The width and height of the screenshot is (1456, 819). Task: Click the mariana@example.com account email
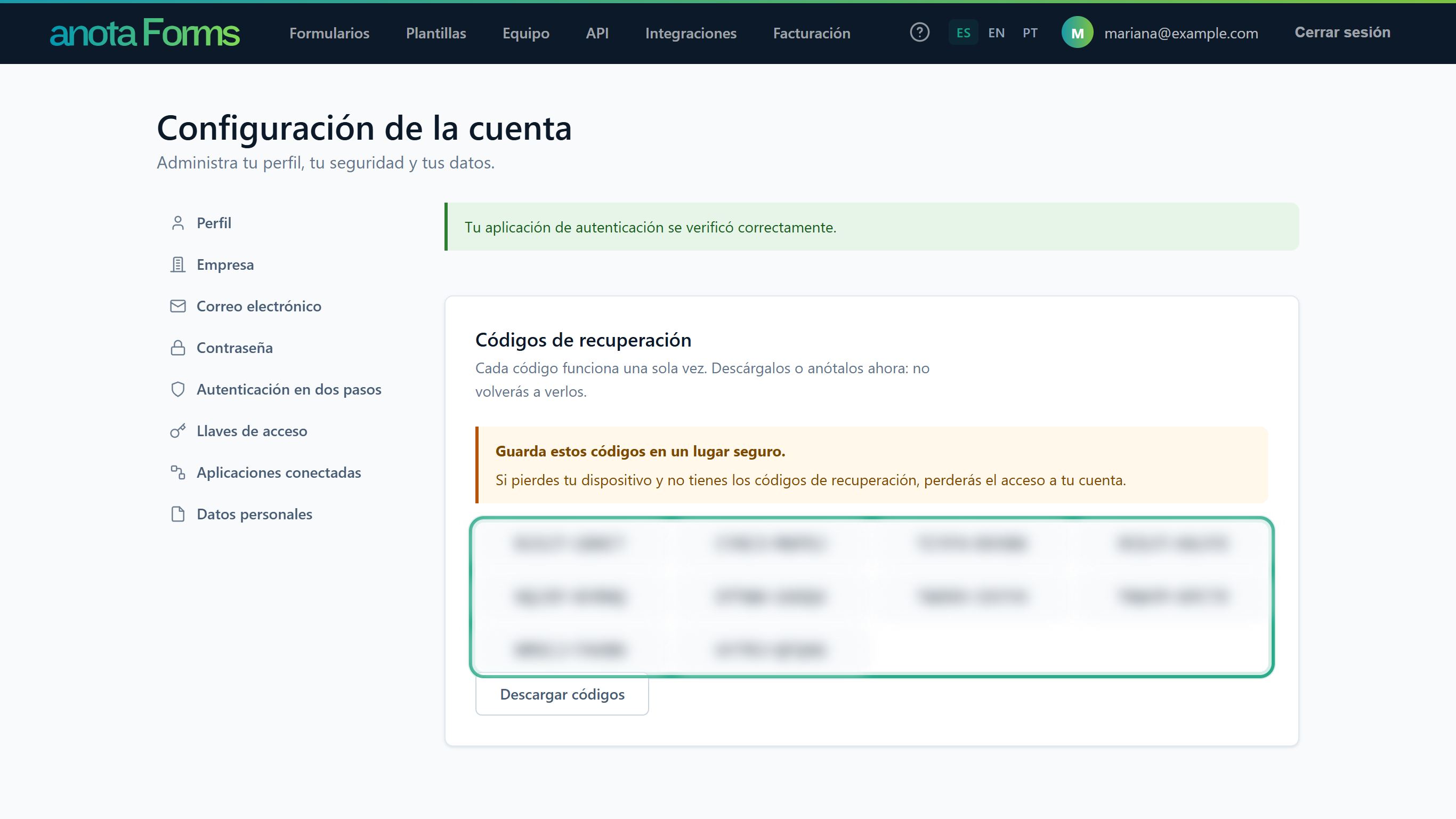tap(1181, 33)
